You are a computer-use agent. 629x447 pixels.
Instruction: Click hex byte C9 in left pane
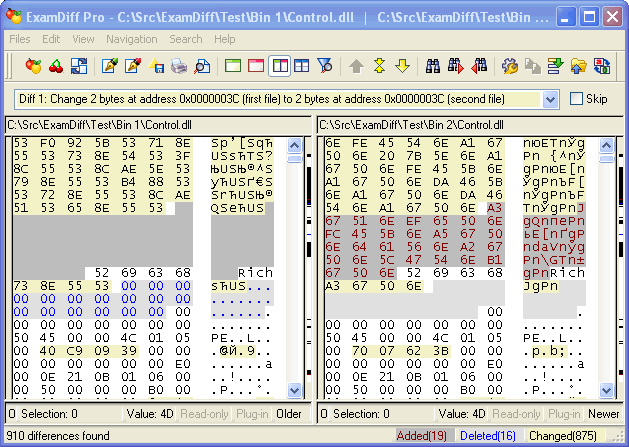pos(75,351)
